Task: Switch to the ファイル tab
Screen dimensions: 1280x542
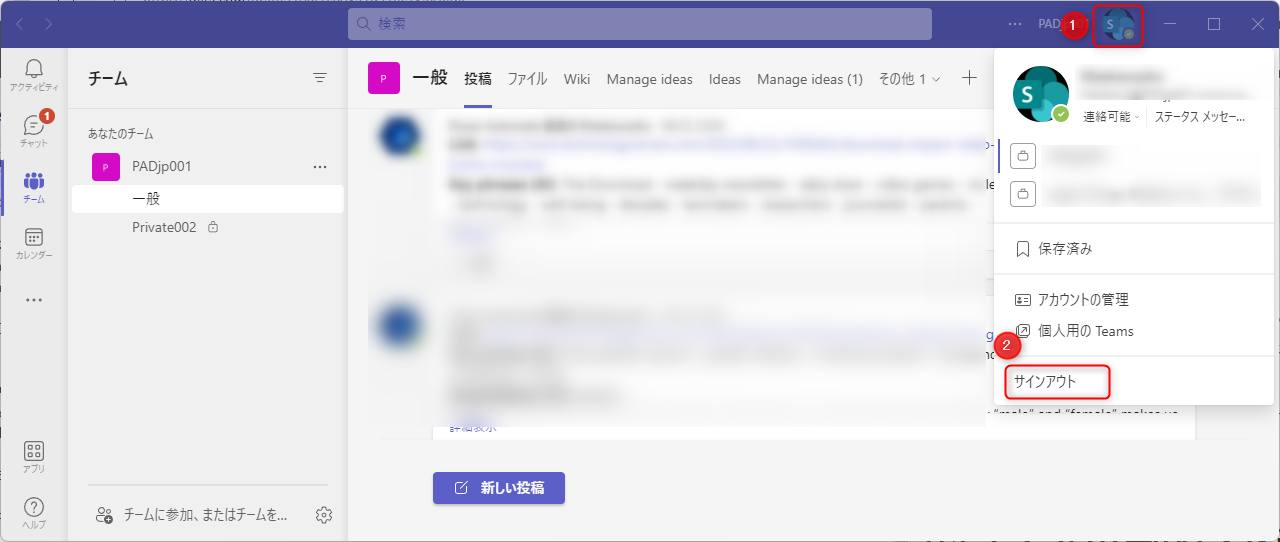Action: pyautogui.click(x=527, y=79)
